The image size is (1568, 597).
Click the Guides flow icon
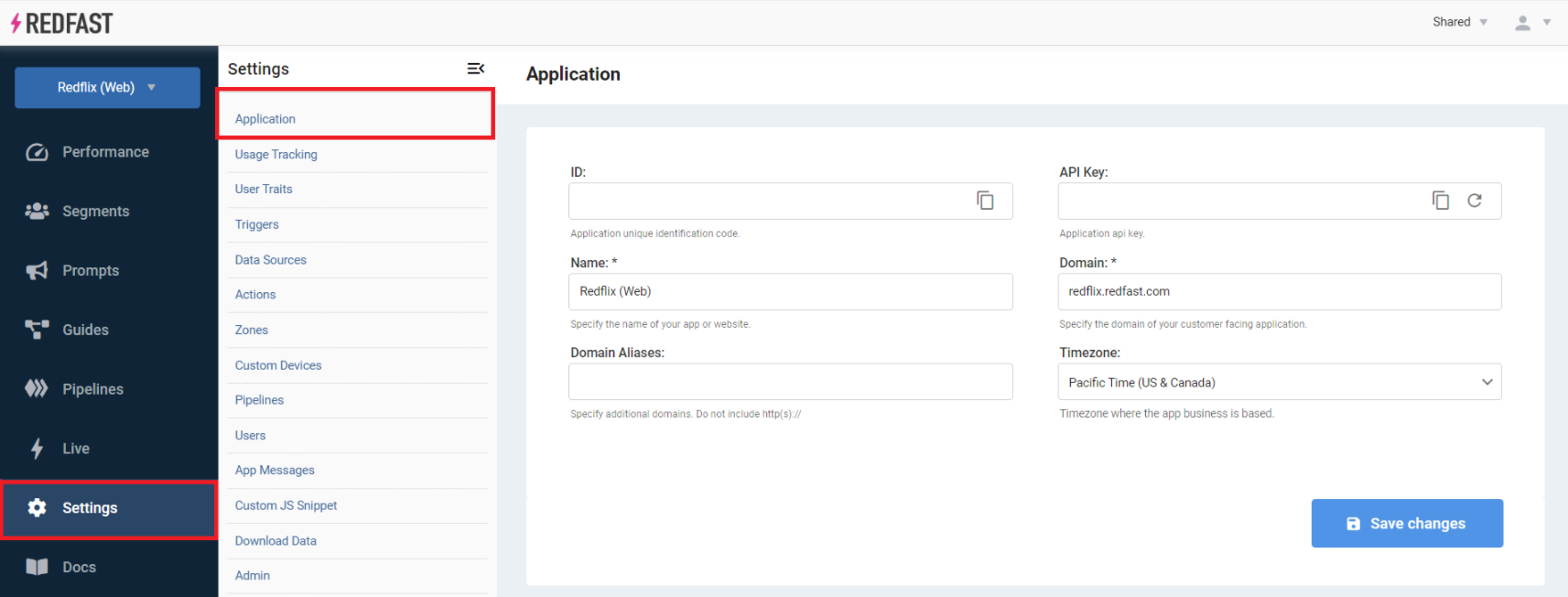pyautogui.click(x=37, y=330)
